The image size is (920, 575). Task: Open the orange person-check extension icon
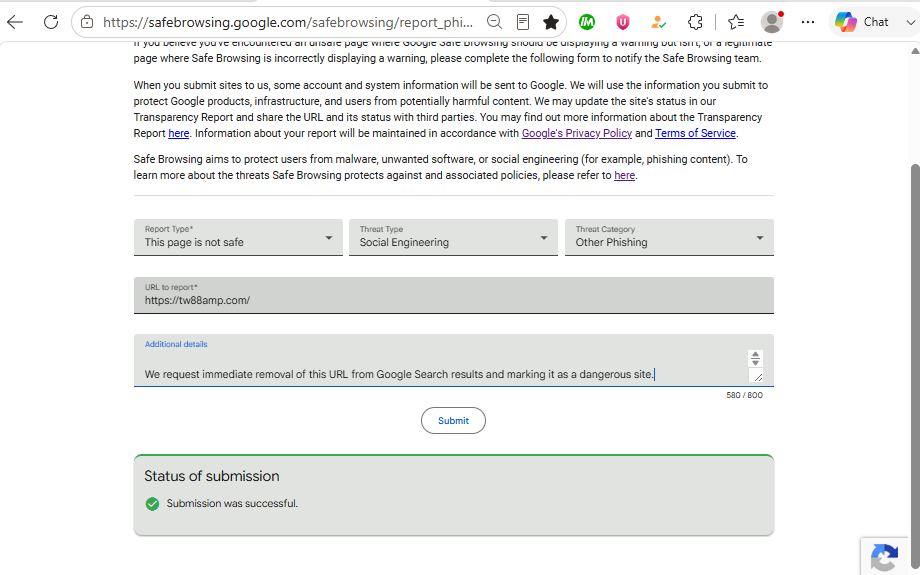(659, 22)
